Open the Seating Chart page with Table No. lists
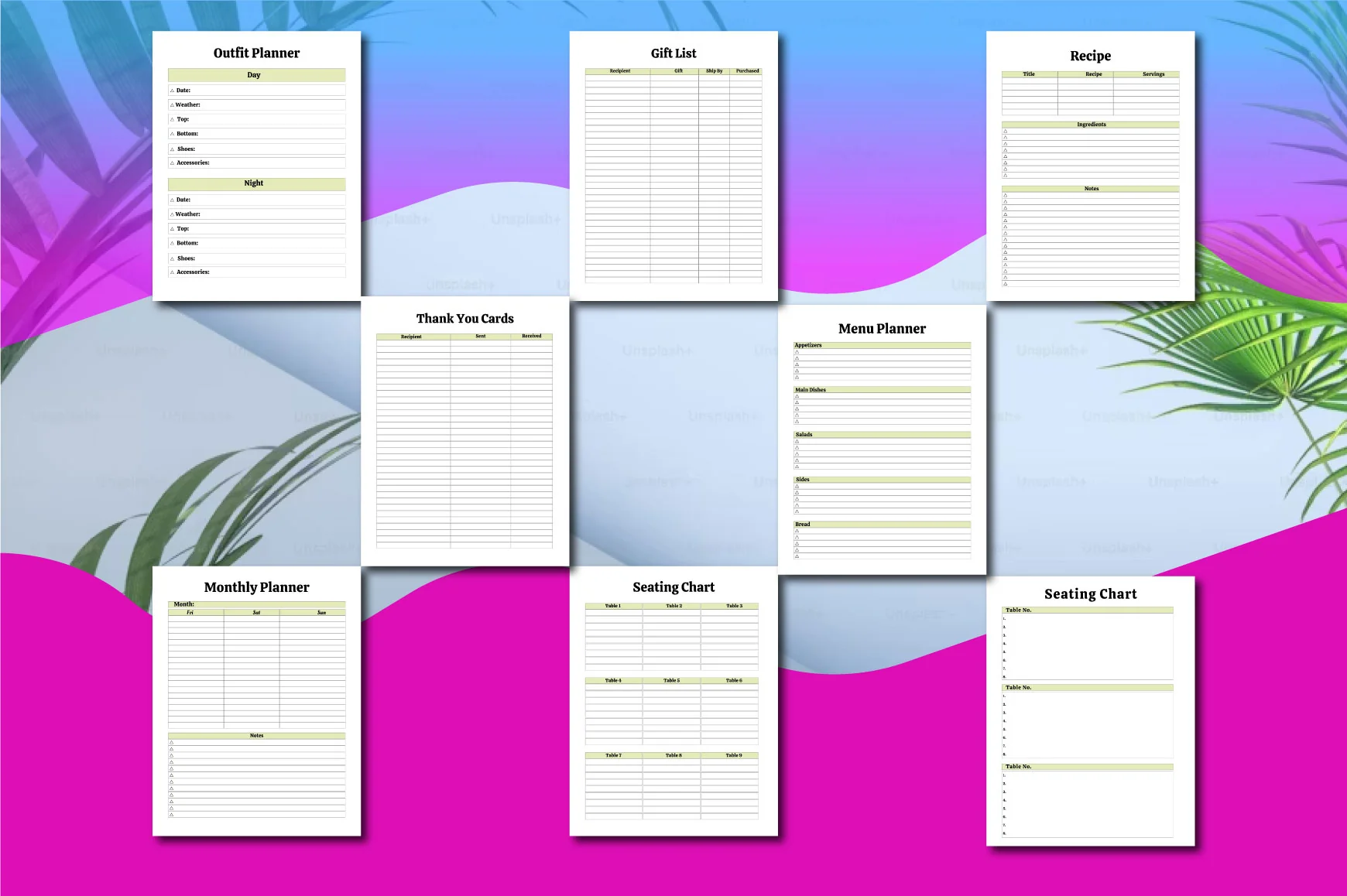Screen dimensions: 1347x896 (x=1090, y=711)
